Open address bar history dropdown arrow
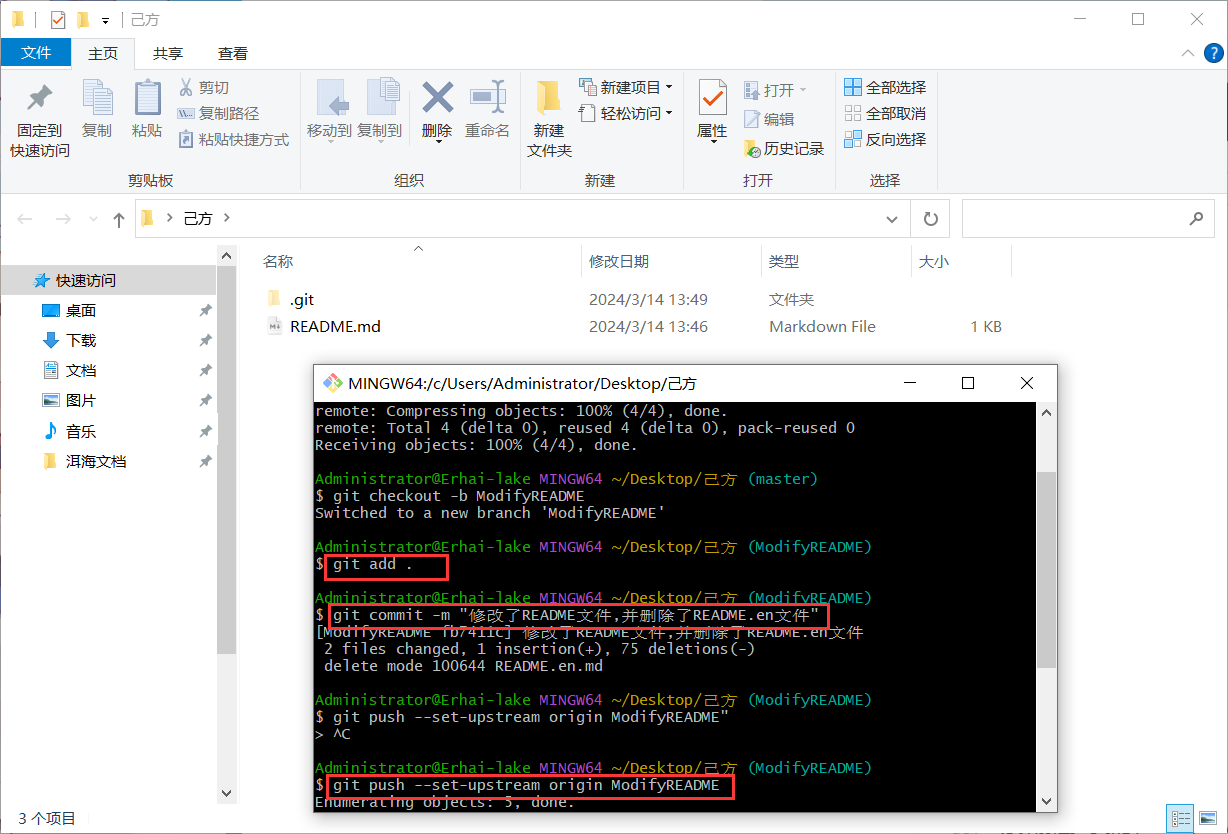Image resolution: width=1228 pixels, height=834 pixels. 892,218
